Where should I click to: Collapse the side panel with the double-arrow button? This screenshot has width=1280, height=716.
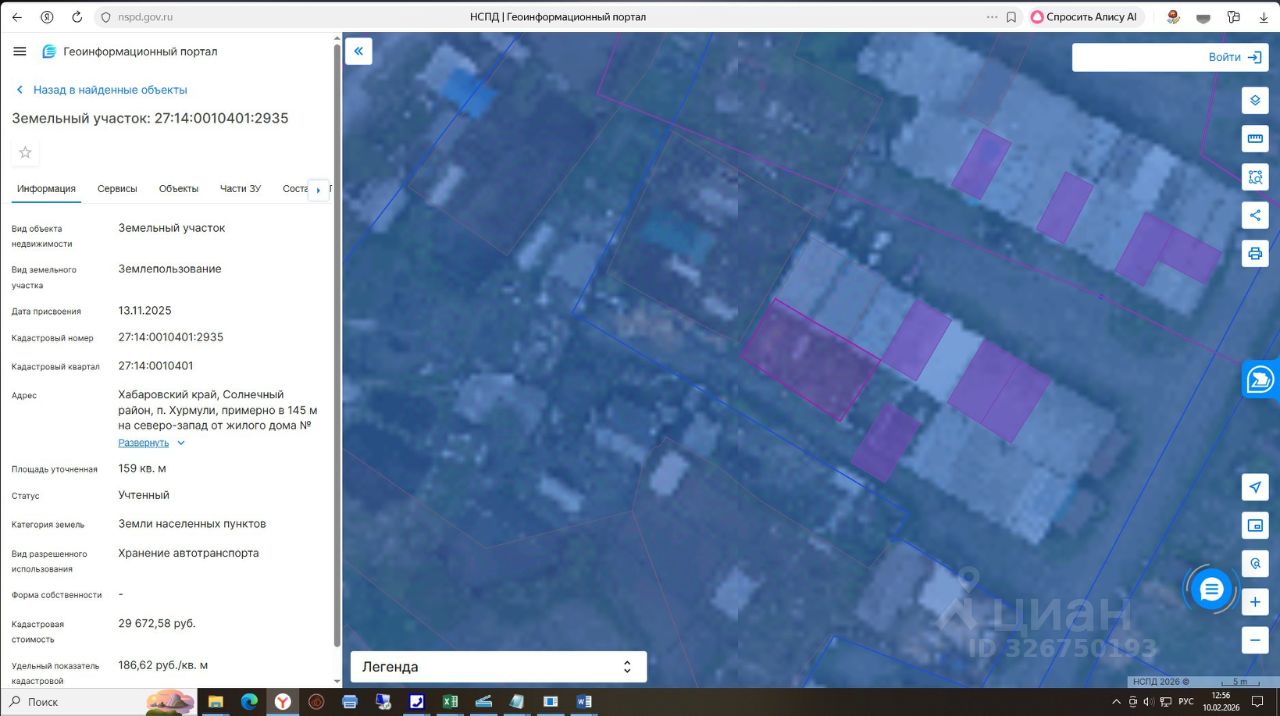click(x=358, y=51)
